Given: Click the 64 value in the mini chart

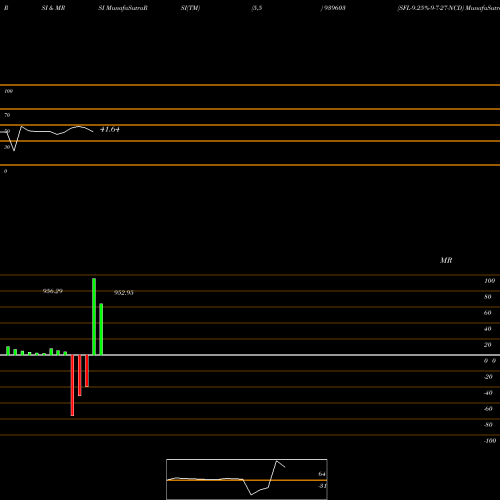Looking at the screenshot, I should 322,474.
